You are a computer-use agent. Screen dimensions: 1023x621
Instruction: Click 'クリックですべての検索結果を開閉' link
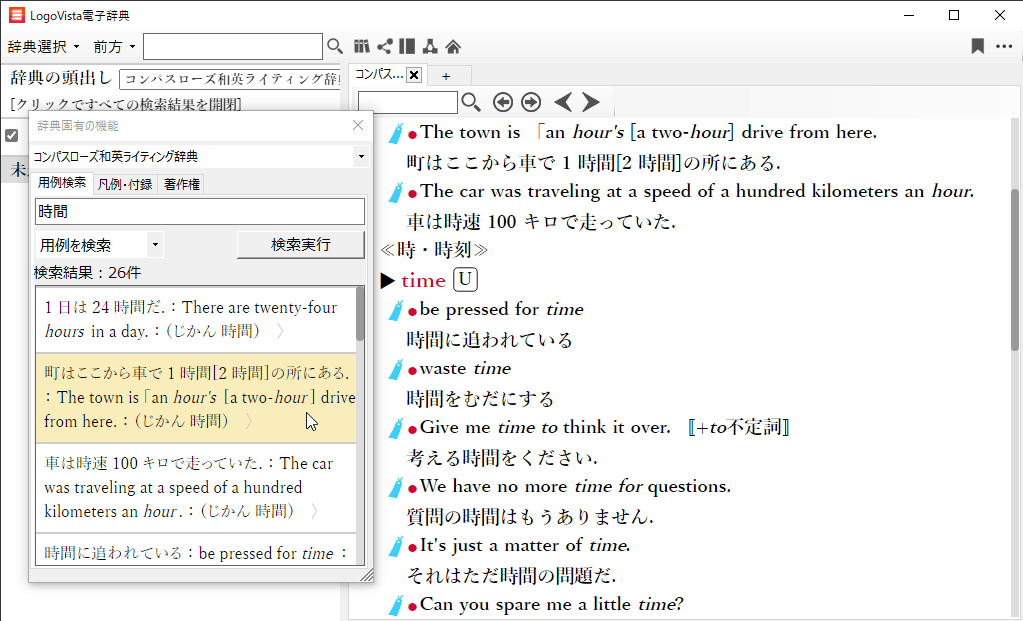(126, 104)
